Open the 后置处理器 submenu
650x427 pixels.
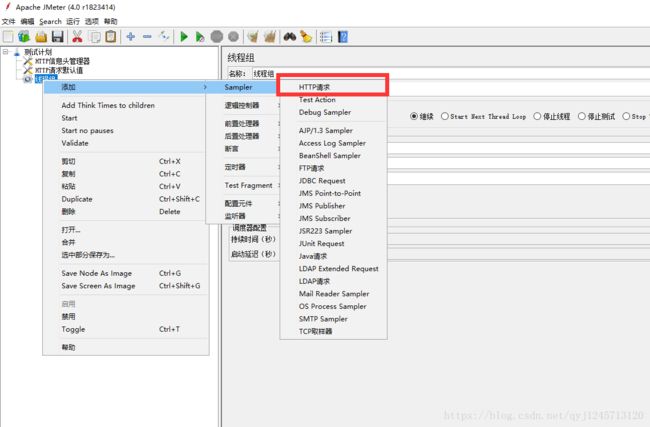point(244,136)
